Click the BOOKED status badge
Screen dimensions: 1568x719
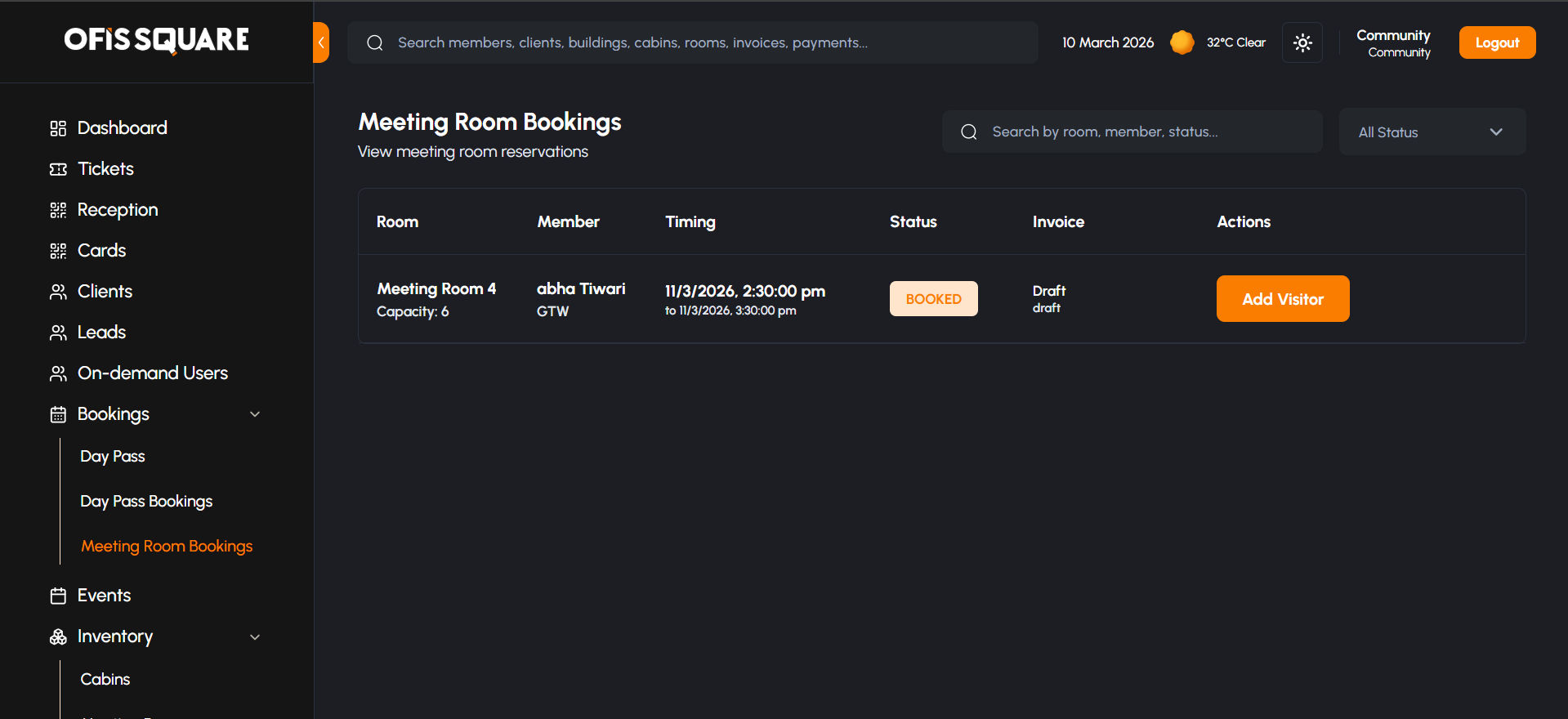coord(933,299)
